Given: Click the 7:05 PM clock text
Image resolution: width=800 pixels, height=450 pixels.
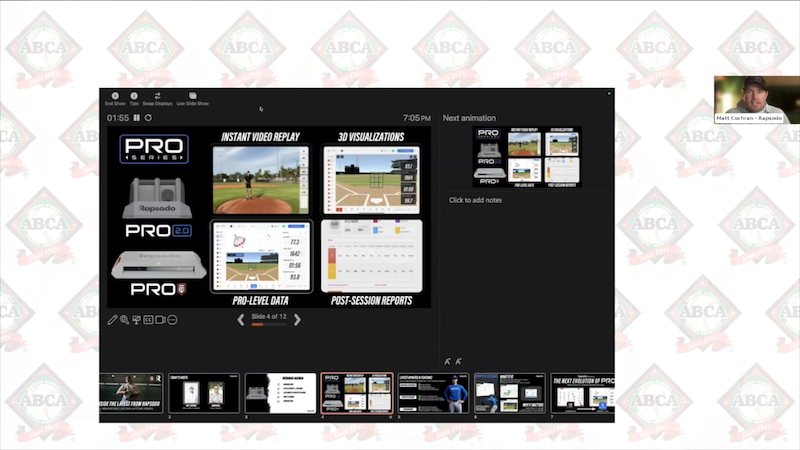Looking at the screenshot, I should click(x=417, y=118).
